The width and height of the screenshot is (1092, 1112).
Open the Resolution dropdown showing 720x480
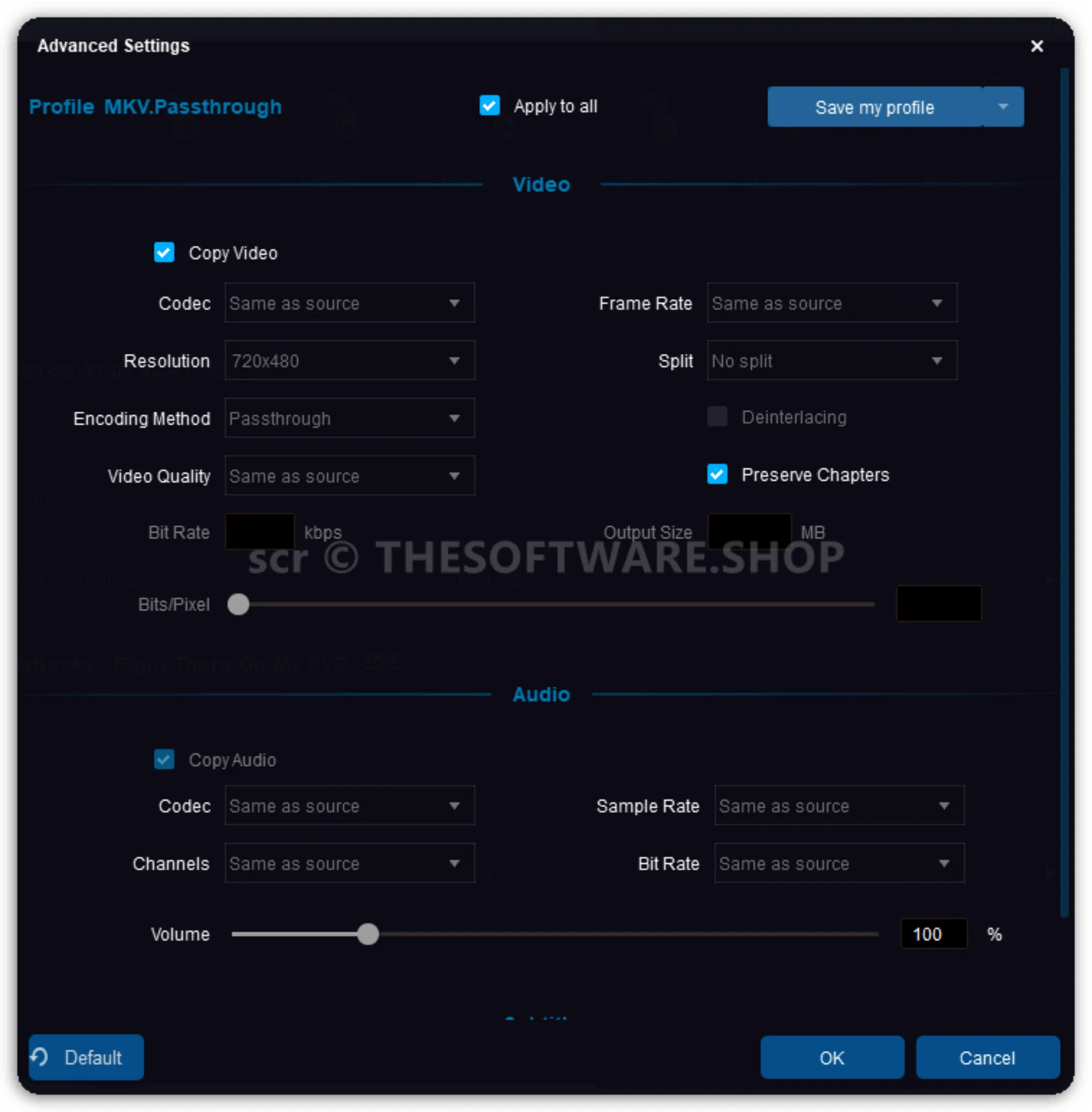click(349, 361)
